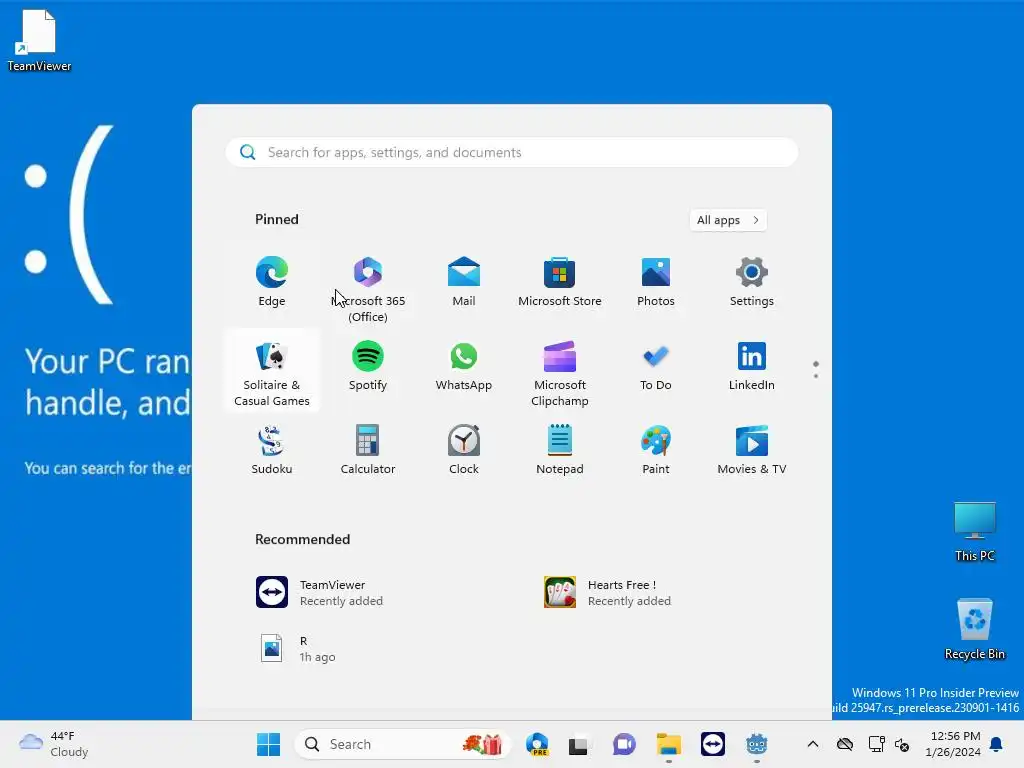1024x768 pixels.
Task: Go to next pinned apps page dots
Action: [x=816, y=370]
